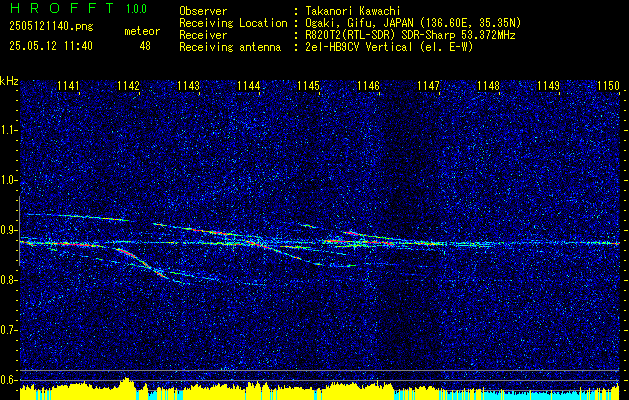Click time axis marker 1148
The image size is (629, 400).
(489, 86)
